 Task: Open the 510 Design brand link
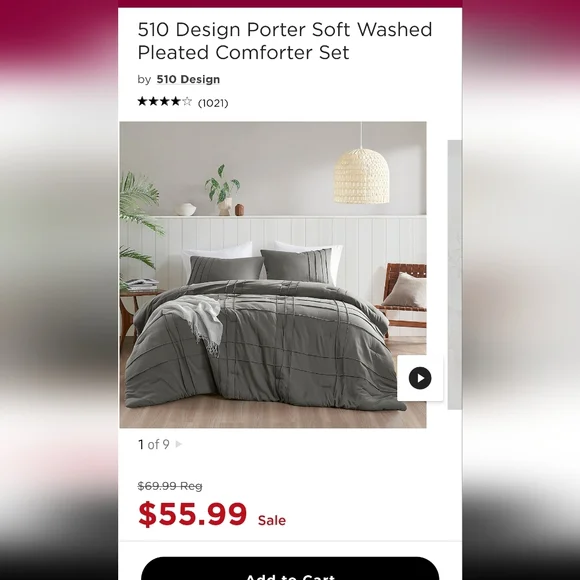click(x=188, y=80)
